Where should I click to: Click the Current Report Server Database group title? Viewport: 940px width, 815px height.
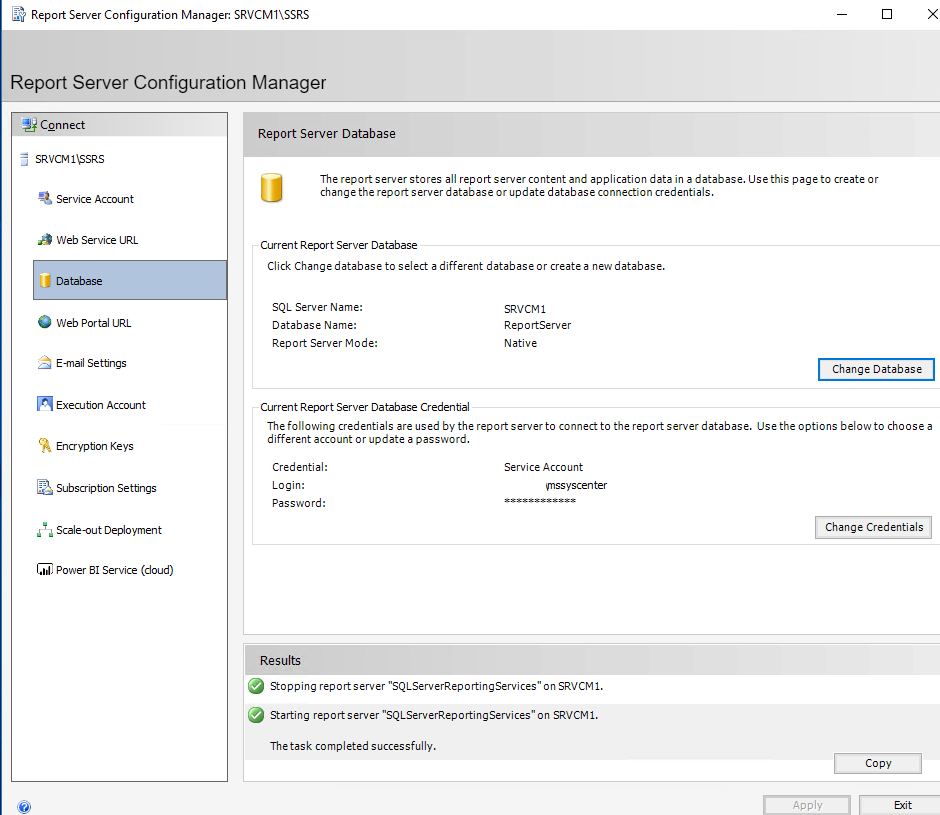339,245
